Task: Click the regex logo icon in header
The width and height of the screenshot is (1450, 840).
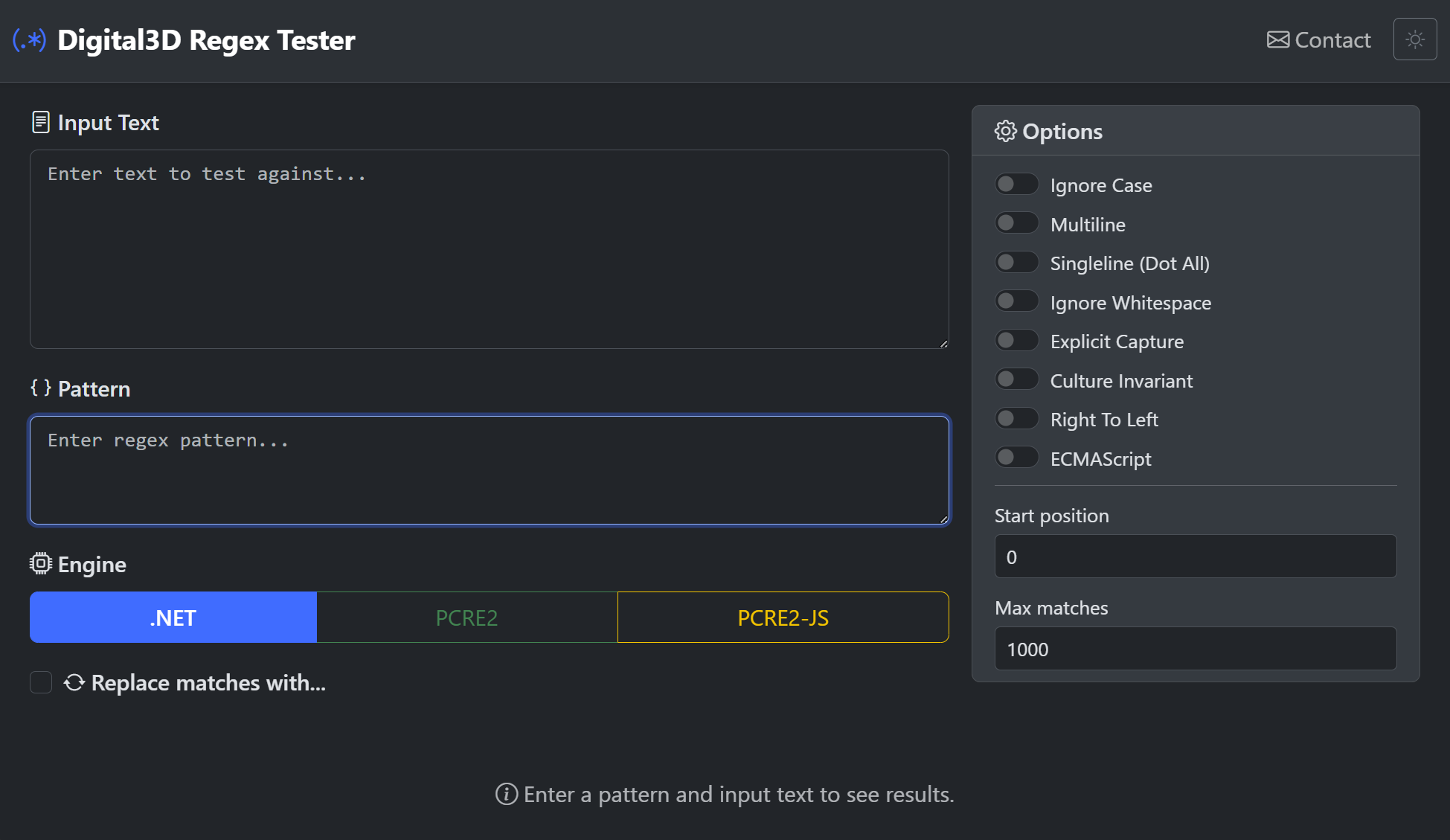Action: [30, 40]
